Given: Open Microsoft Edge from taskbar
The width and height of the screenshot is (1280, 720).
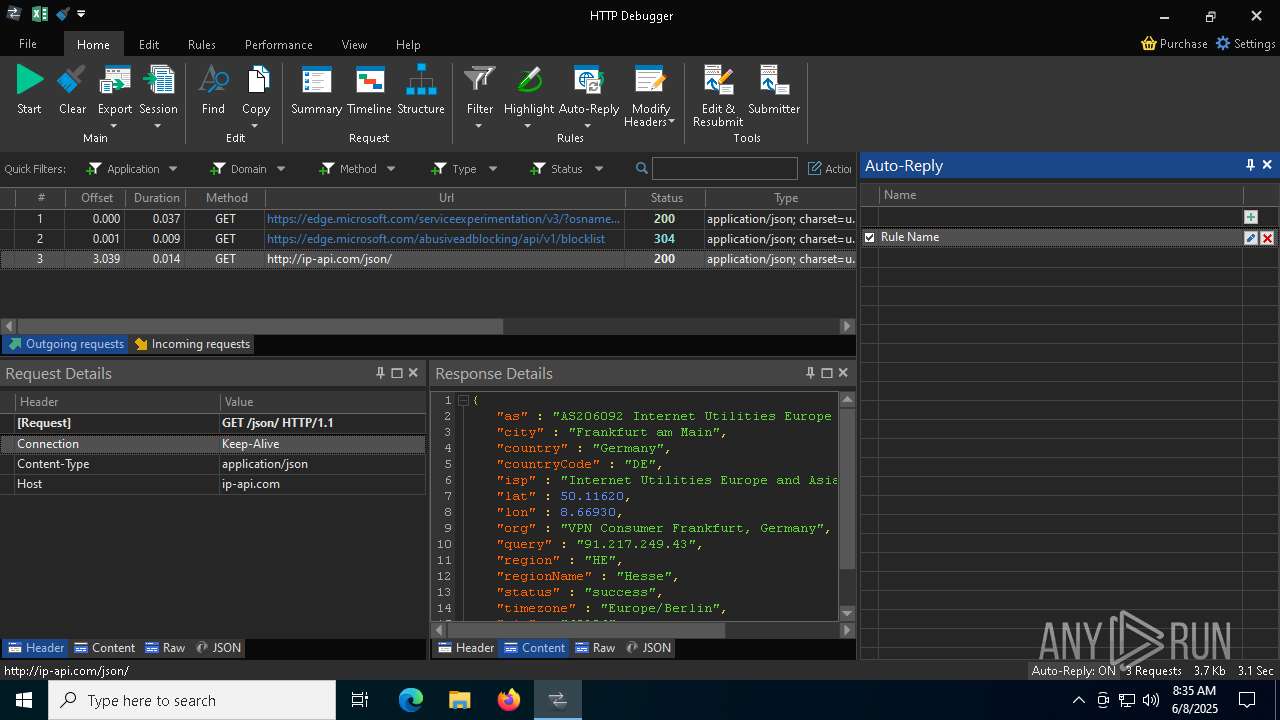Looking at the screenshot, I should (x=411, y=700).
